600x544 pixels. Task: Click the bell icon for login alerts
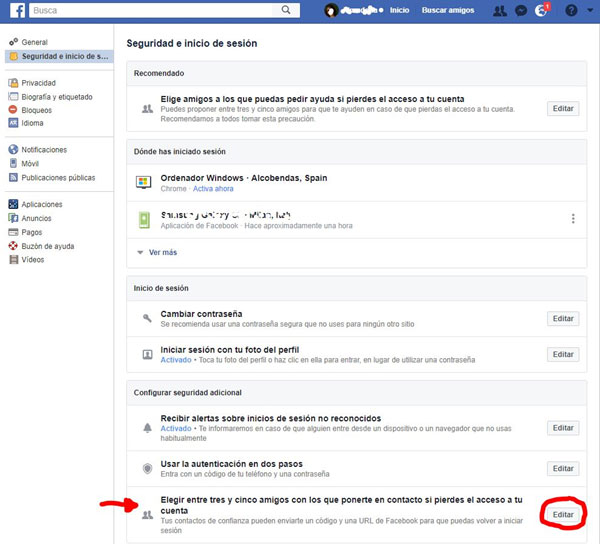click(x=147, y=428)
